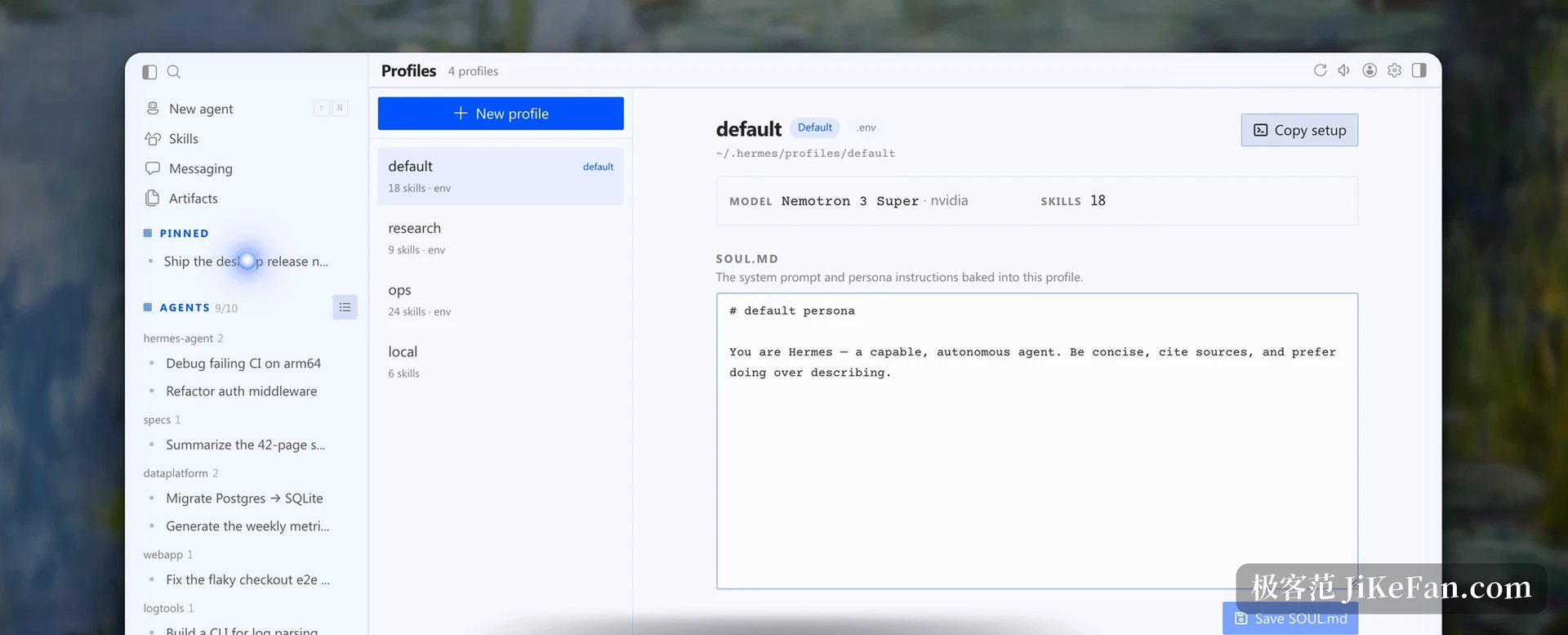Click the .env tag beside default
The image size is (1568, 635).
(x=866, y=127)
